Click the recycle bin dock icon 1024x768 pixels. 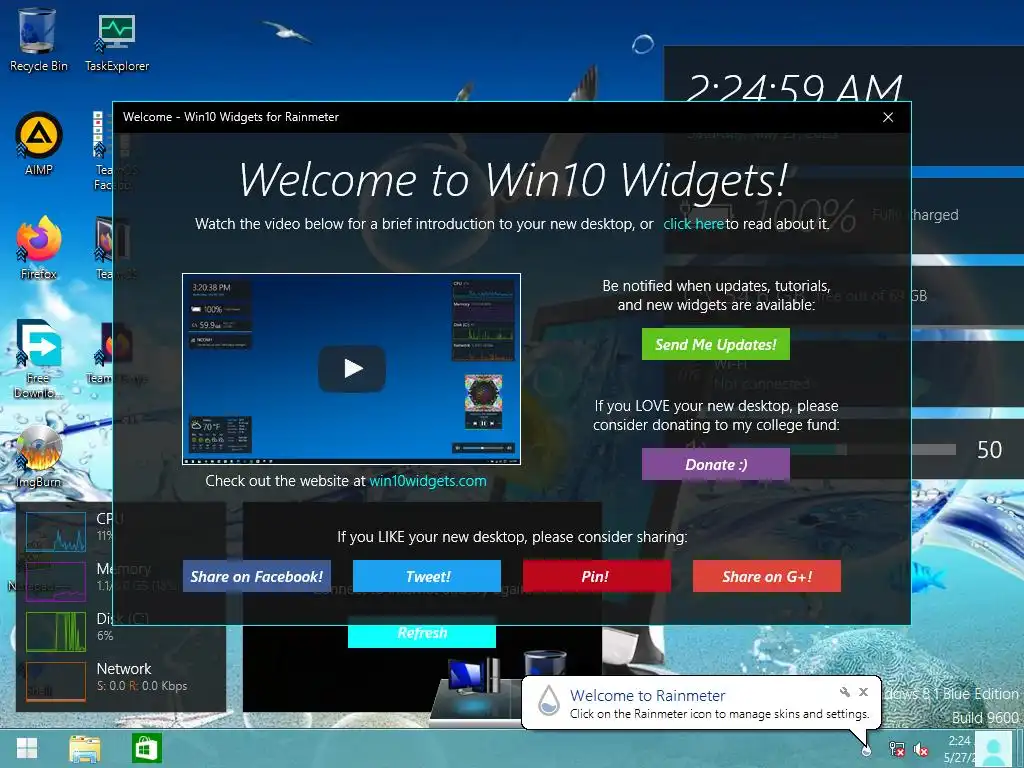point(545,662)
